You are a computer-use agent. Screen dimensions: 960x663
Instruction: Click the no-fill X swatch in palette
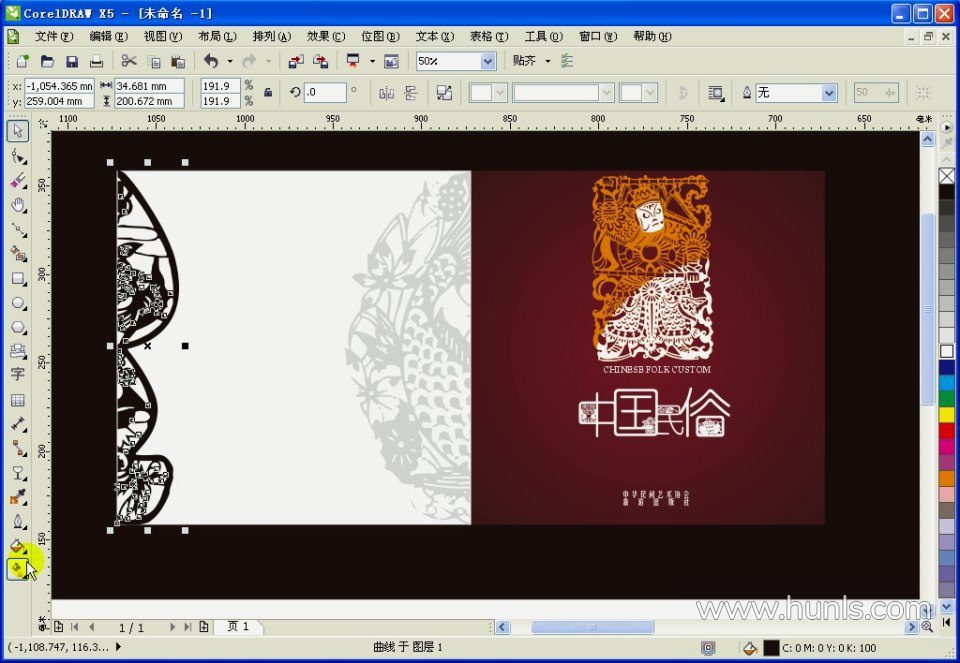pos(946,176)
